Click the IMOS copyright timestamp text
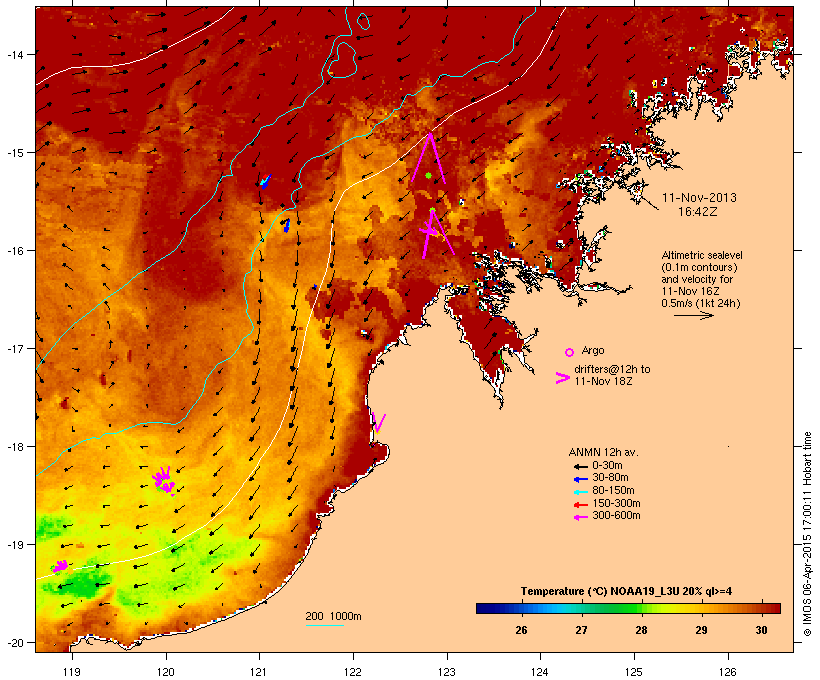 coord(807,534)
